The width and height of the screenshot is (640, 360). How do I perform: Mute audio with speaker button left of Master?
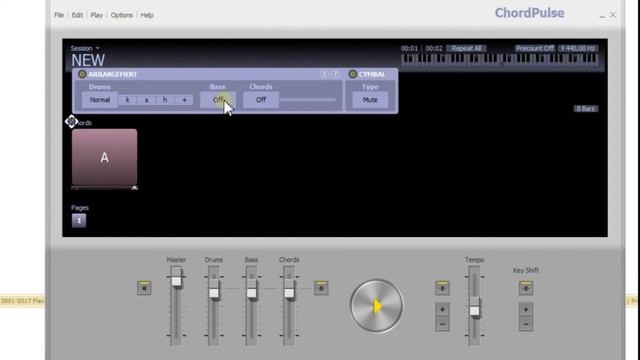(x=144, y=288)
